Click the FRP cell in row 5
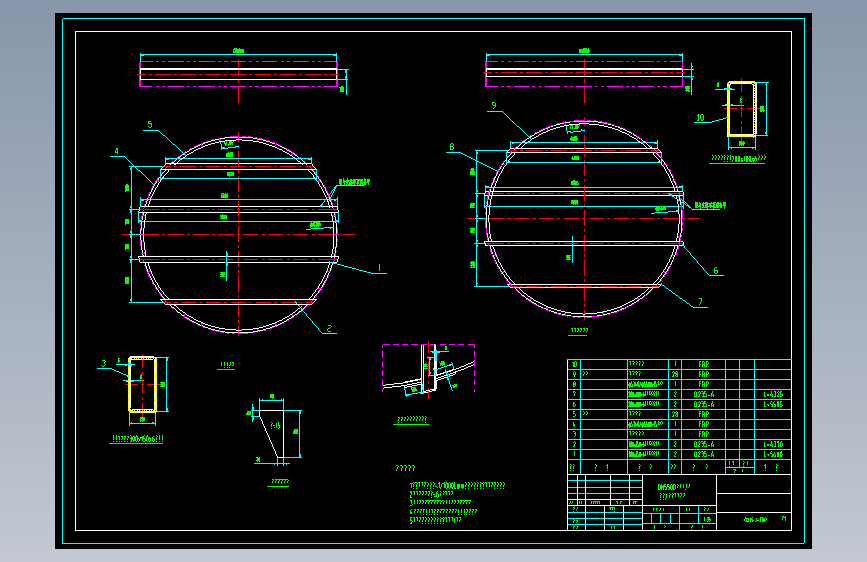 703,414
